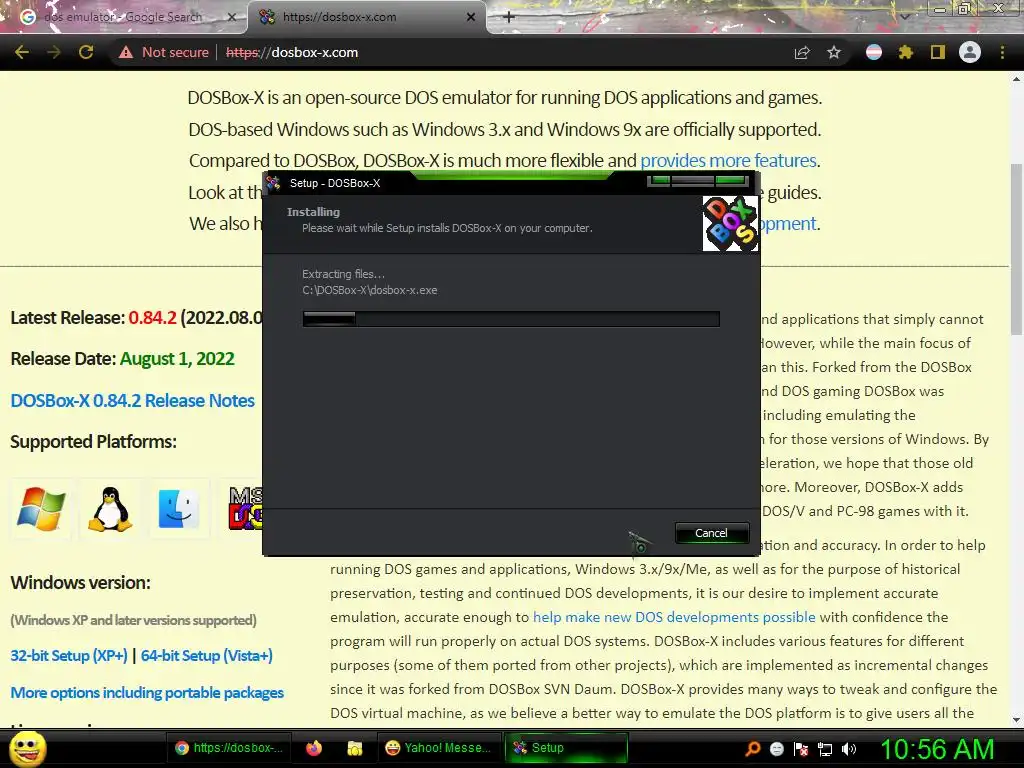Click the Linux penguin platform icon
Viewport: 1024px width, 768px height.
coord(110,509)
